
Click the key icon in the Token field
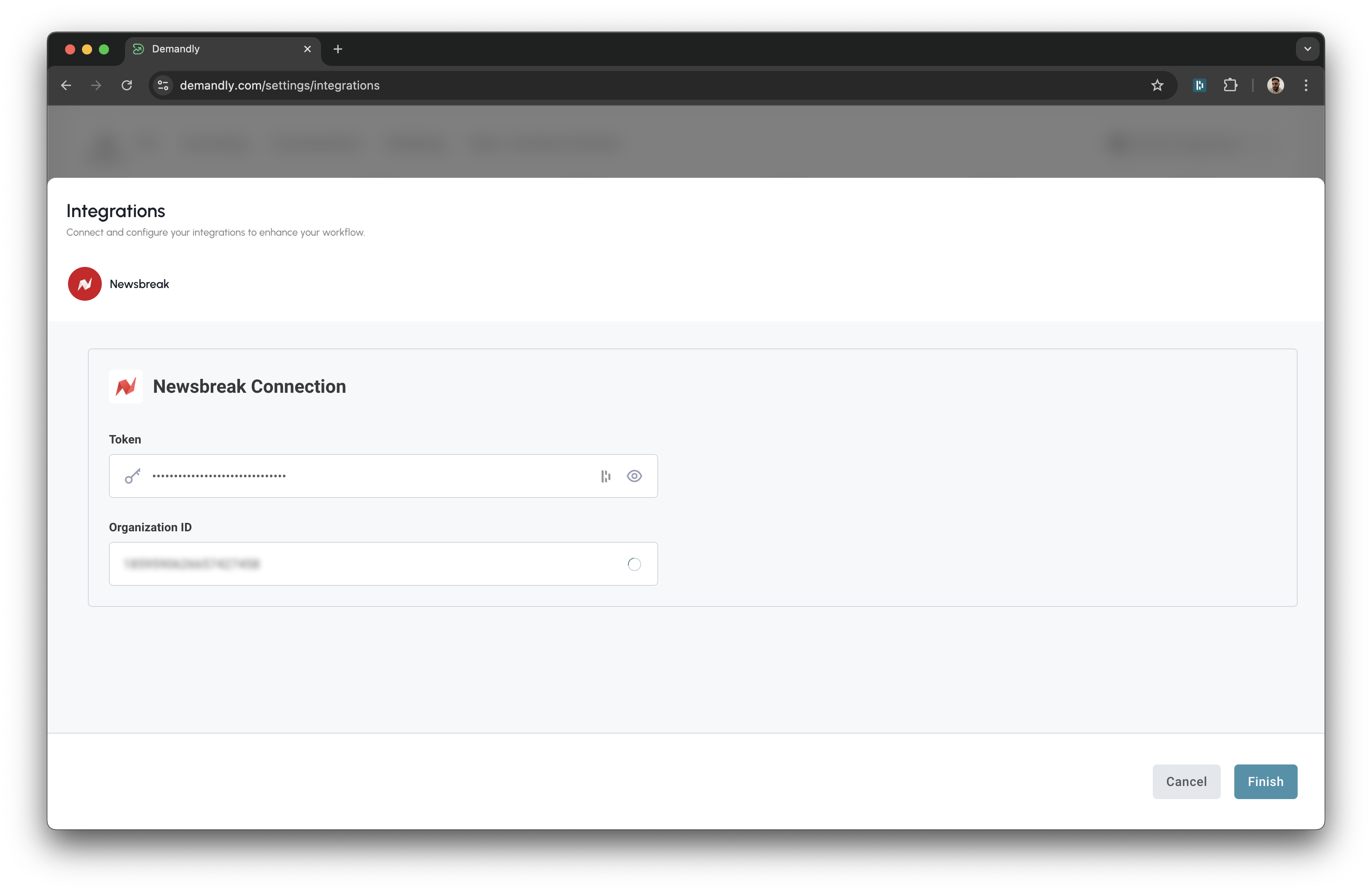tap(133, 476)
